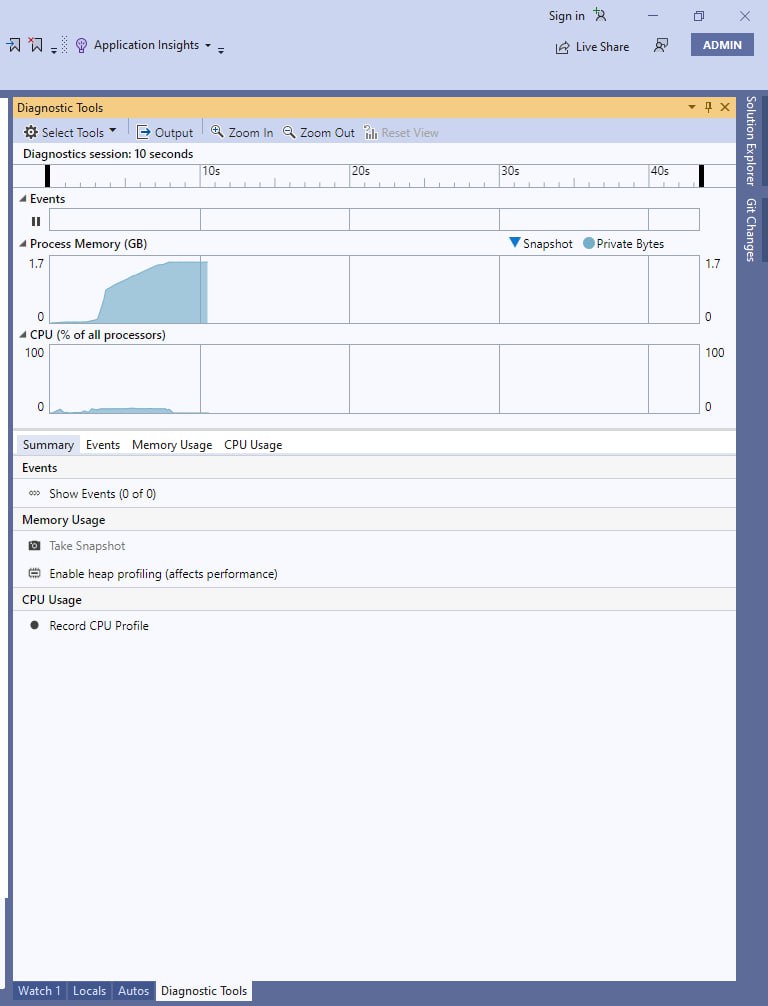This screenshot has height=1006, width=768.
Task: Click Record CPU Profile circle icon
Action: (x=35, y=625)
